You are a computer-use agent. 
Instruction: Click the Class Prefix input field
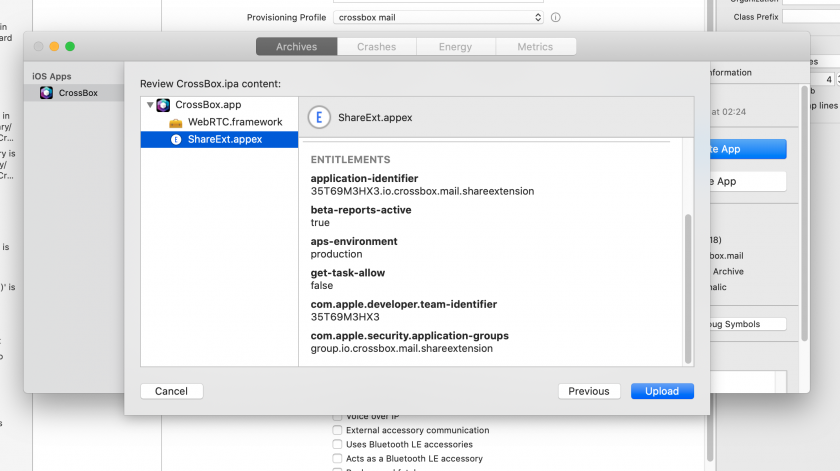pyautogui.click(x=811, y=17)
